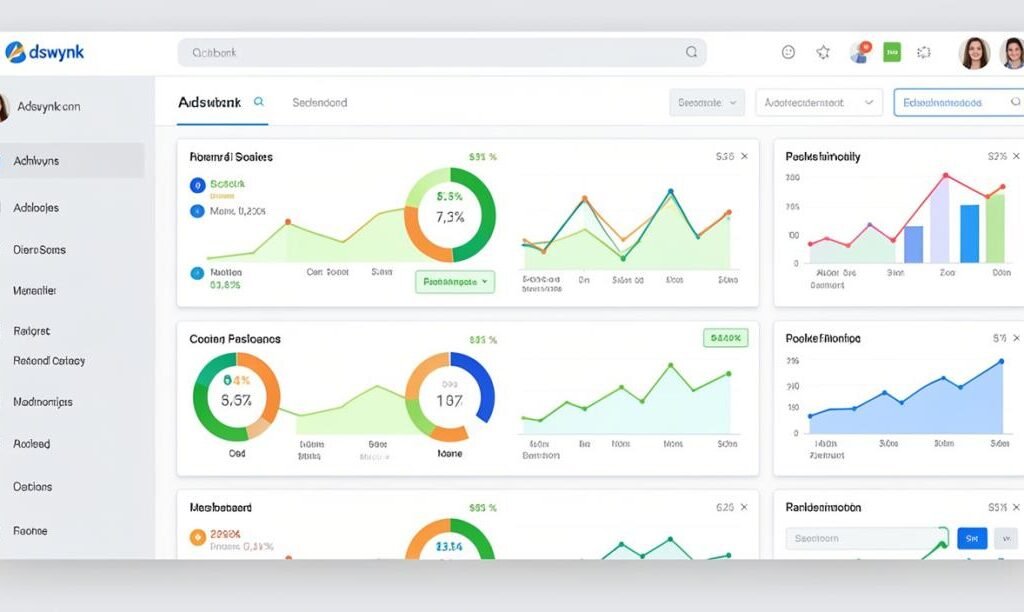Open green Psabsanpate dropdown in first card
Image resolution: width=1024 pixels, height=612 pixels.
[x=455, y=282]
